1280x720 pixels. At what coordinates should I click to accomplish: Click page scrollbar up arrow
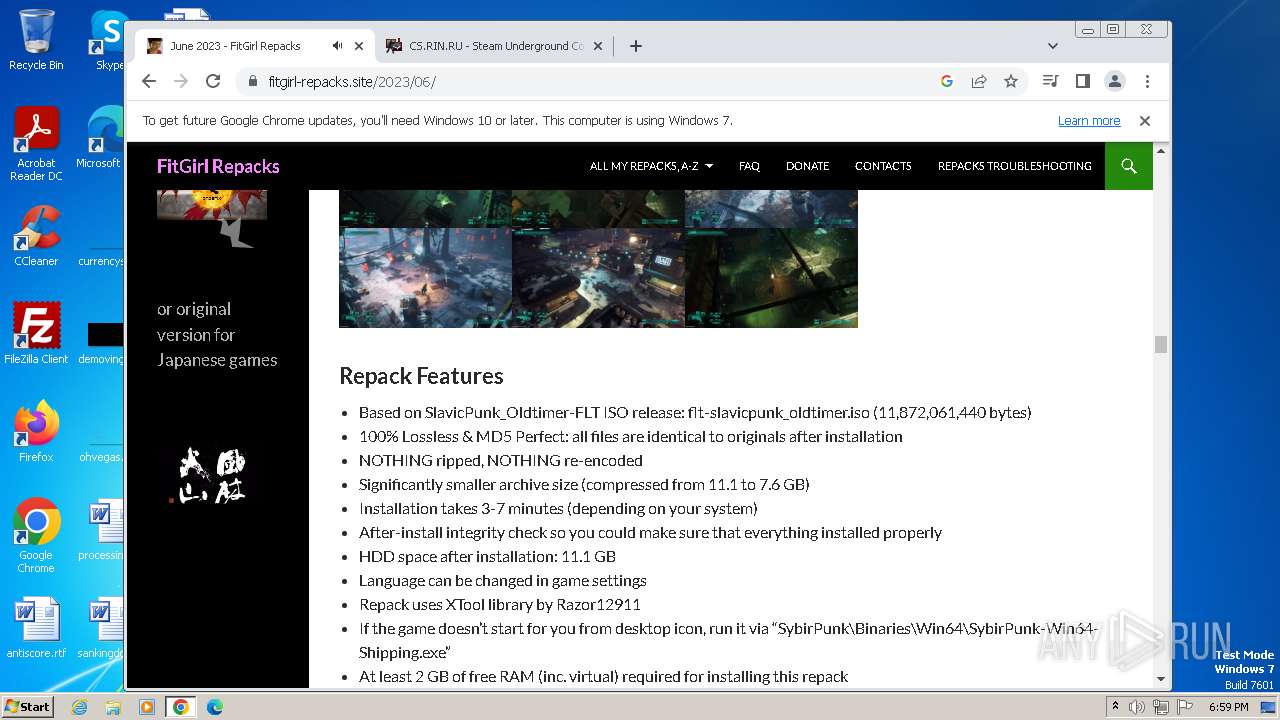1161,151
